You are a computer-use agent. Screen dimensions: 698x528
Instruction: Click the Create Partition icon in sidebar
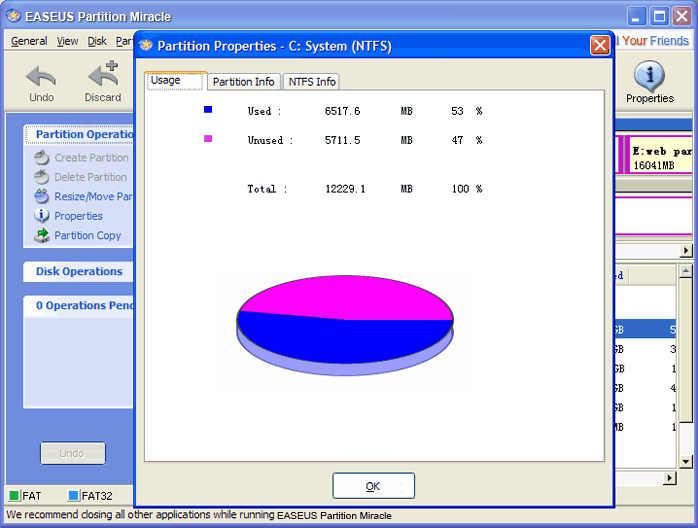coord(42,158)
